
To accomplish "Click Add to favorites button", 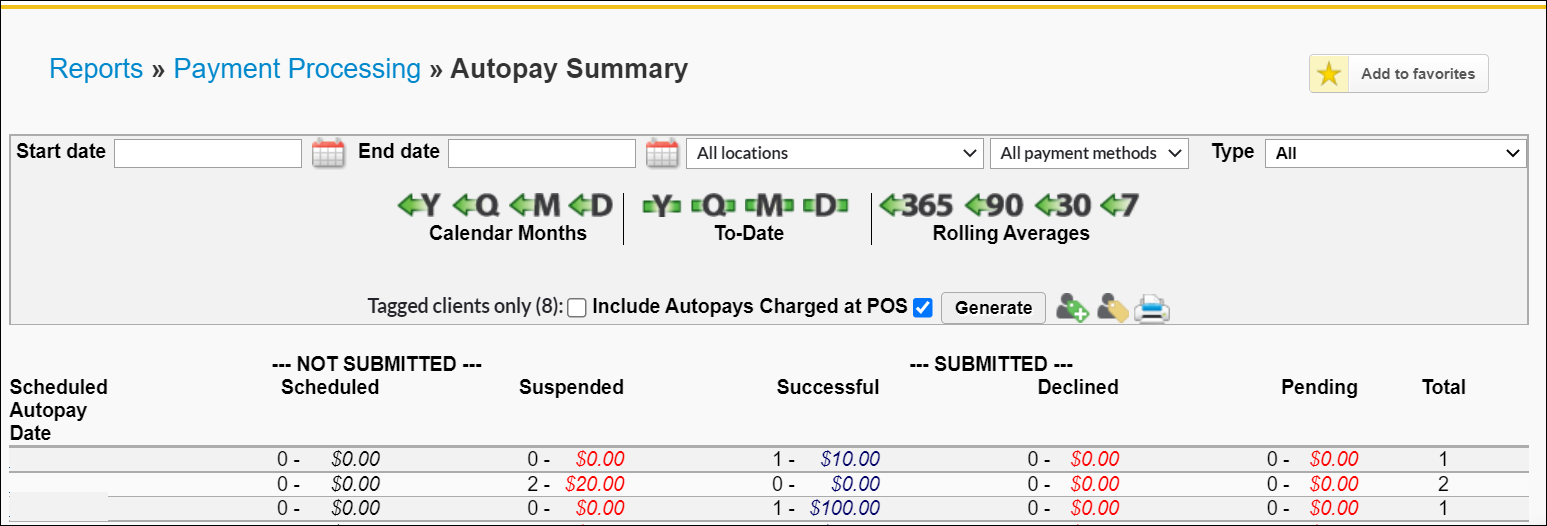I will coord(1399,74).
